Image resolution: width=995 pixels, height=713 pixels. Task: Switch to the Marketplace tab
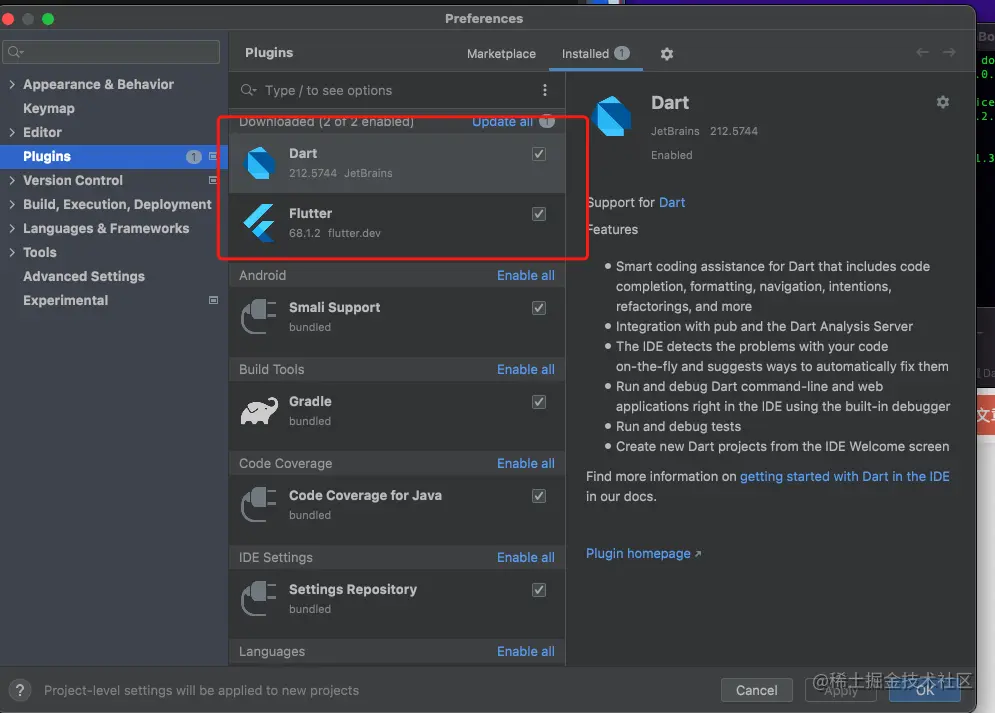coord(501,54)
